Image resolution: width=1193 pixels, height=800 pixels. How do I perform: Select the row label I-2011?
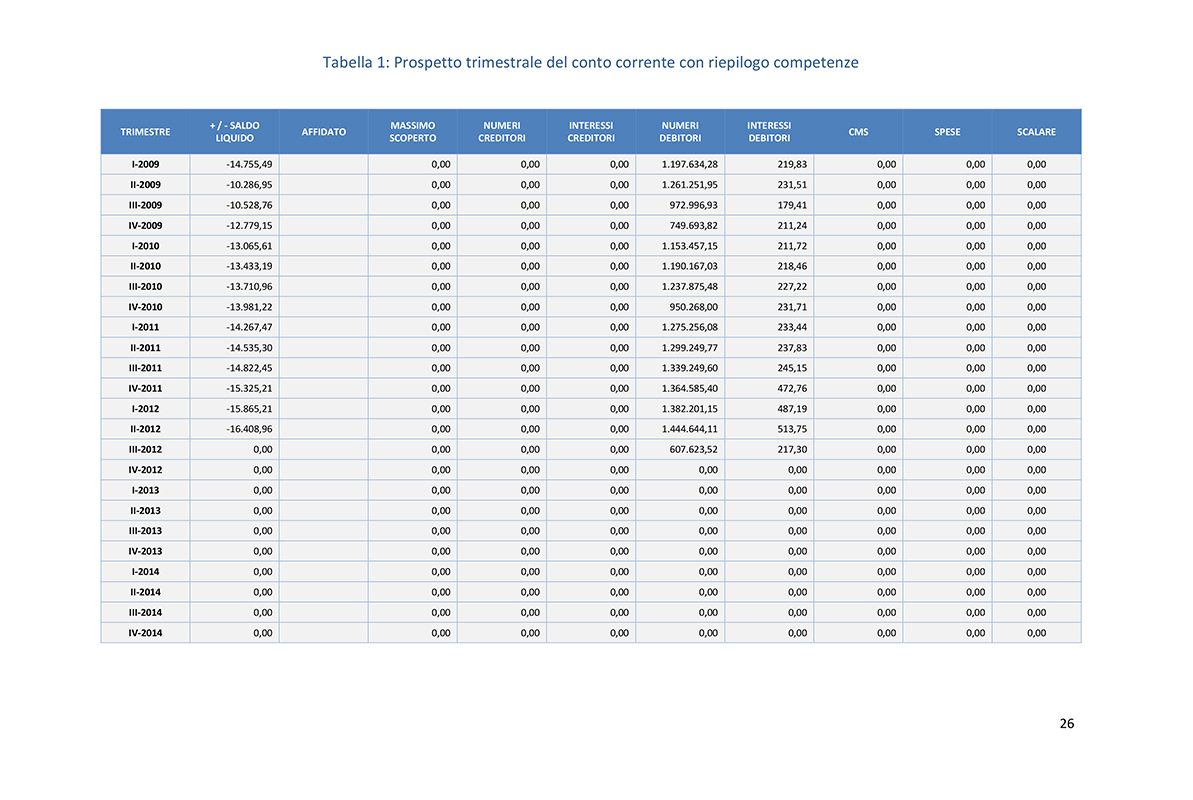[x=145, y=327]
